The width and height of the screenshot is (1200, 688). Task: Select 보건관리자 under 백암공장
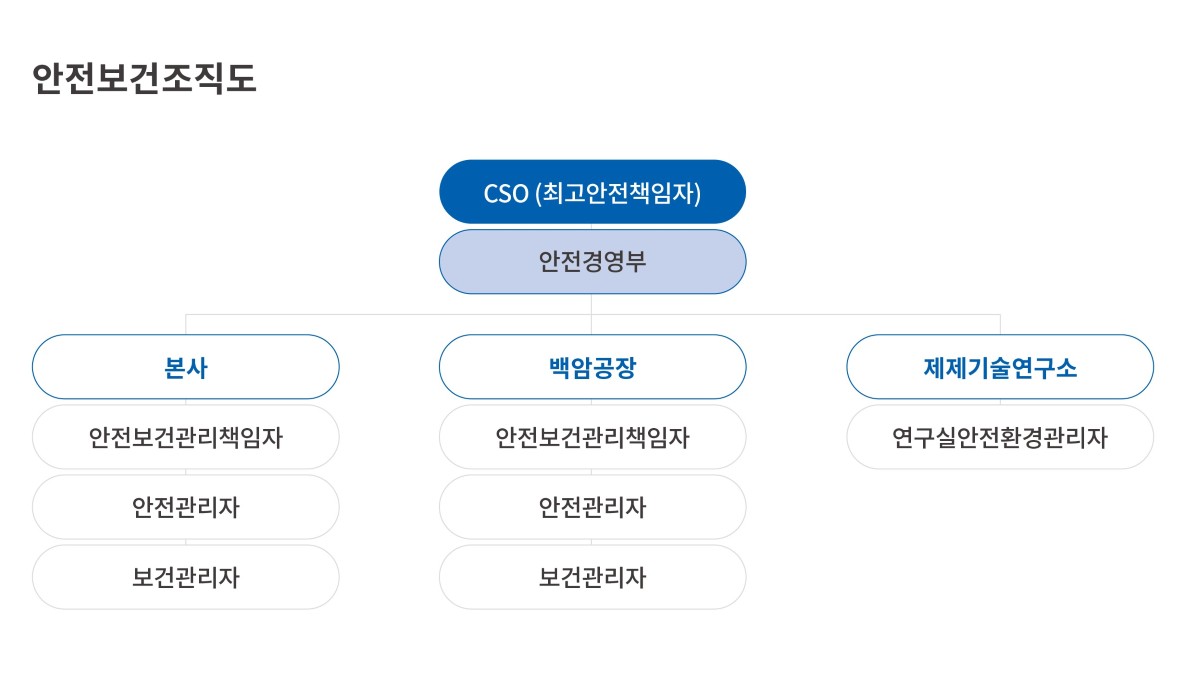[593, 577]
